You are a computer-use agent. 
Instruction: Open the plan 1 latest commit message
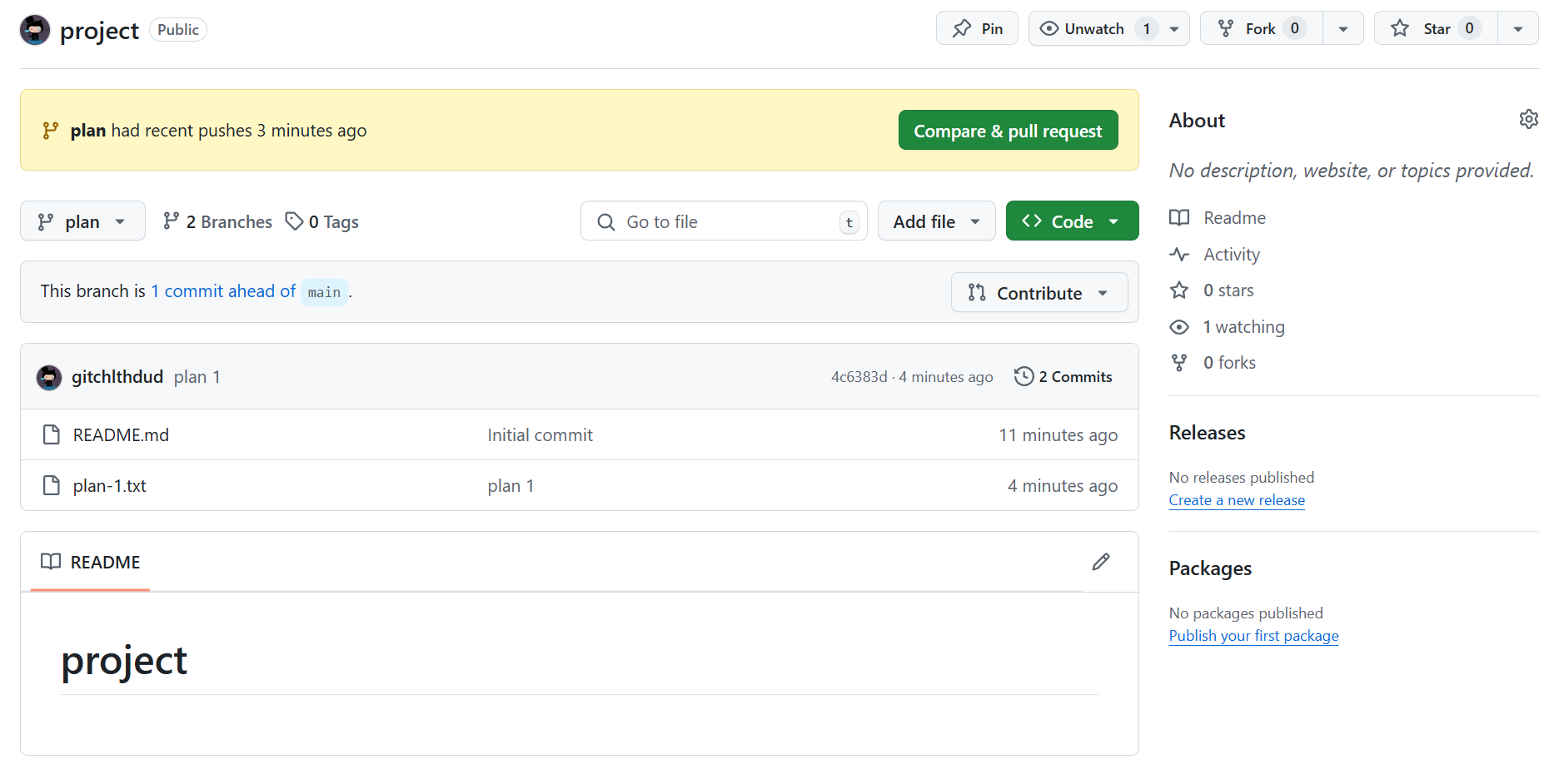click(197, 377)
